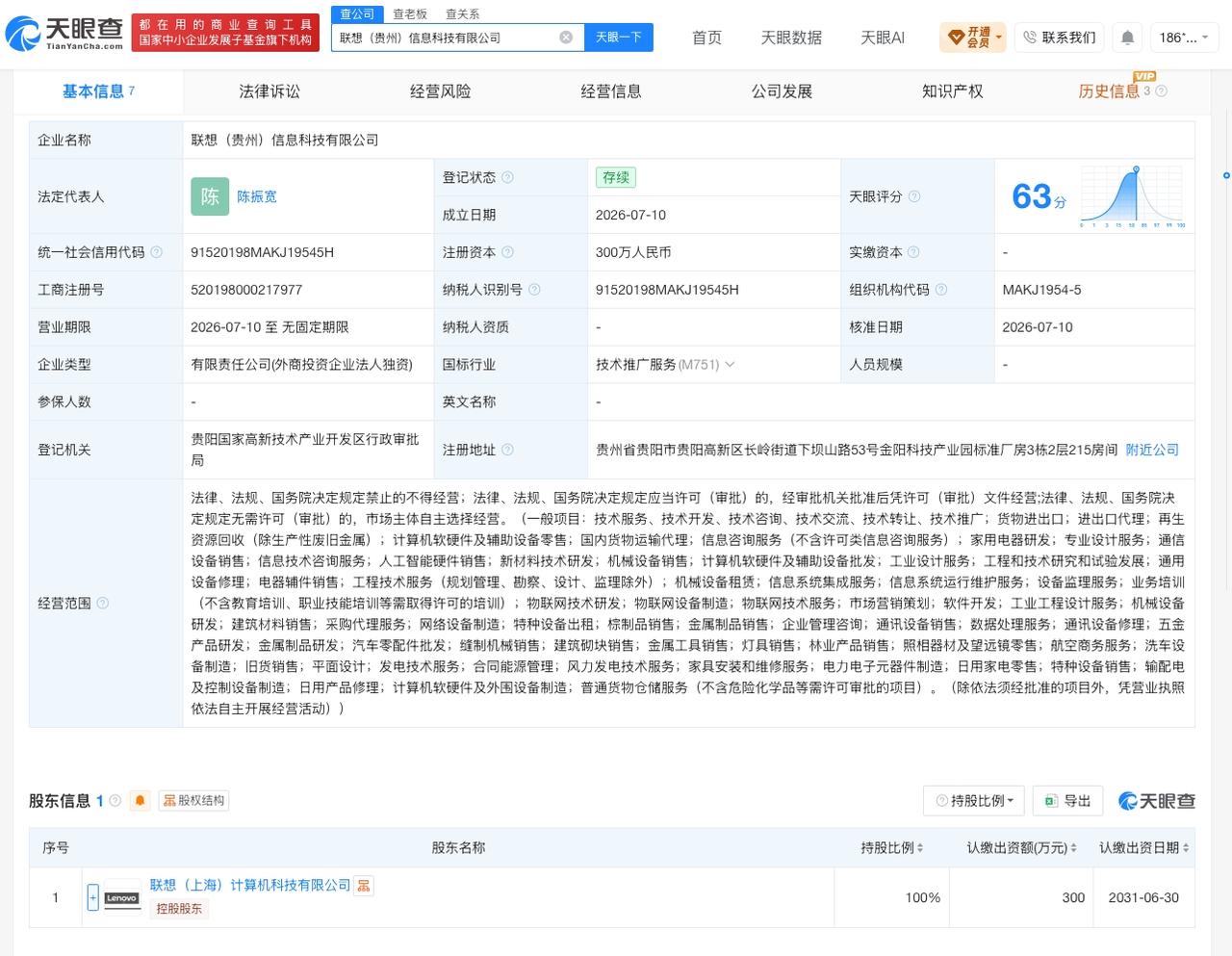Open account menu 186*...
The width and height of the screenshot is (1232, 956).
[1184, 38]
